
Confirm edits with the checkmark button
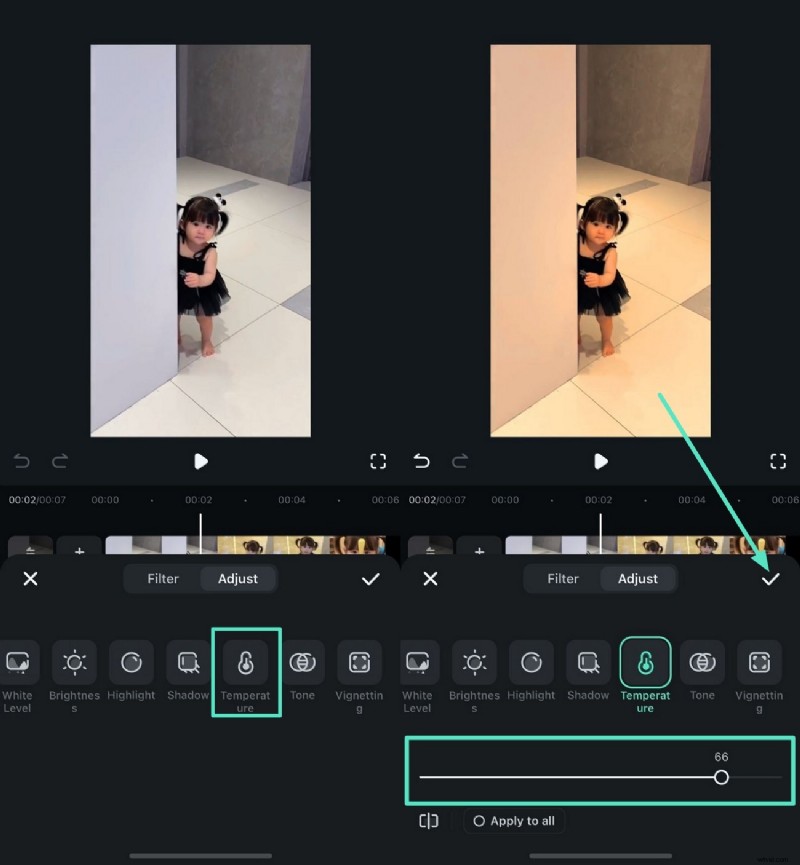click(x=770, y=578)
